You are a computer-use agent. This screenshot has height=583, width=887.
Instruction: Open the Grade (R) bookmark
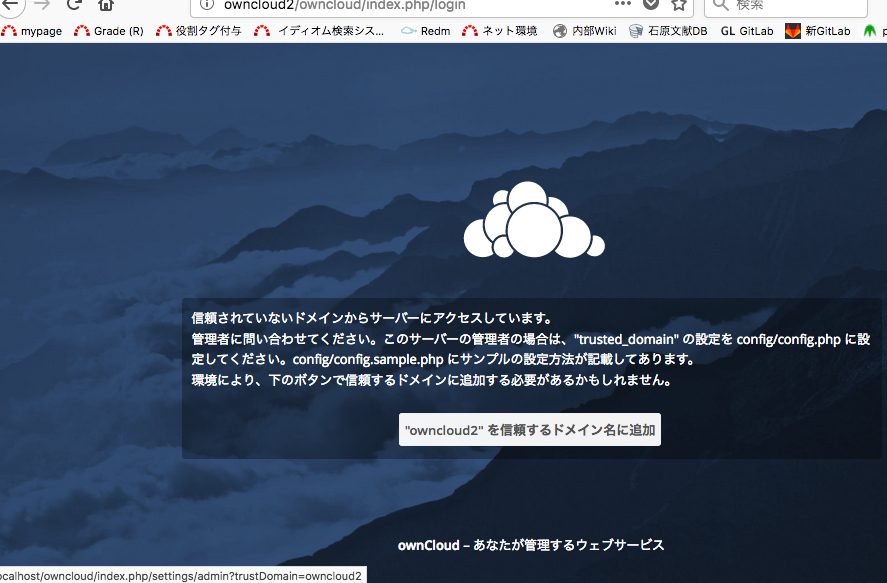coord(109,31)
